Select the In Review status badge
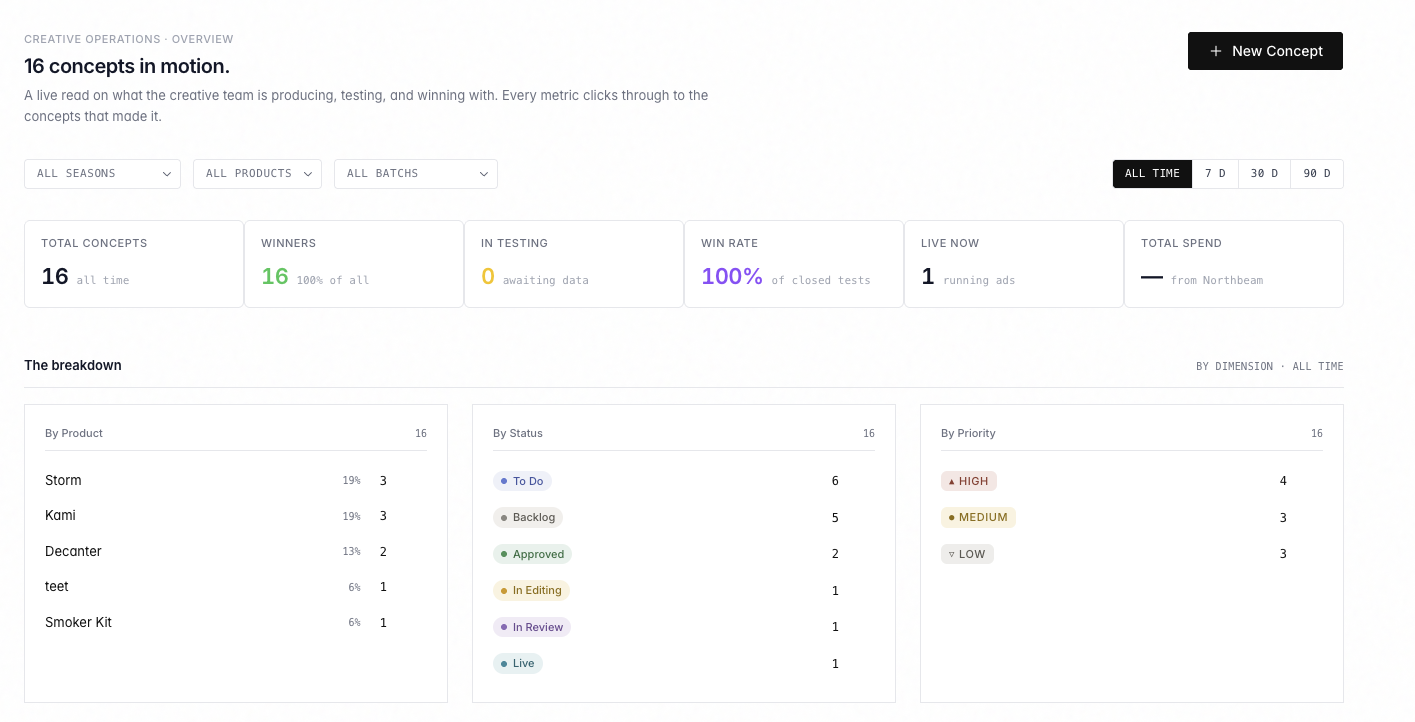This screenshot has width=1415, height=722. (x=533, y=627)
